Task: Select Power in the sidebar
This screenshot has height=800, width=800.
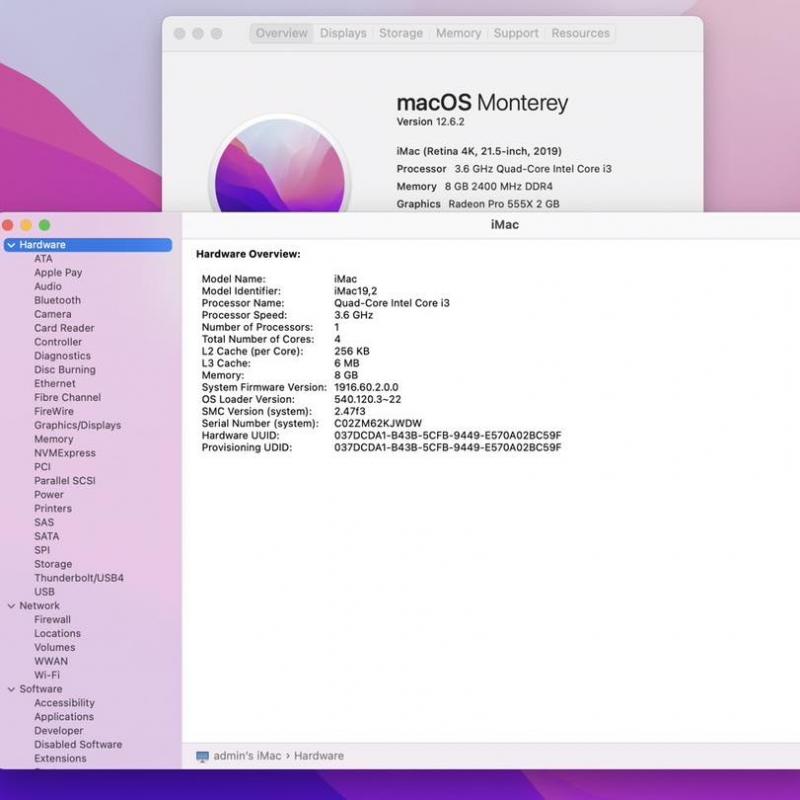Action: click(49, 494)
